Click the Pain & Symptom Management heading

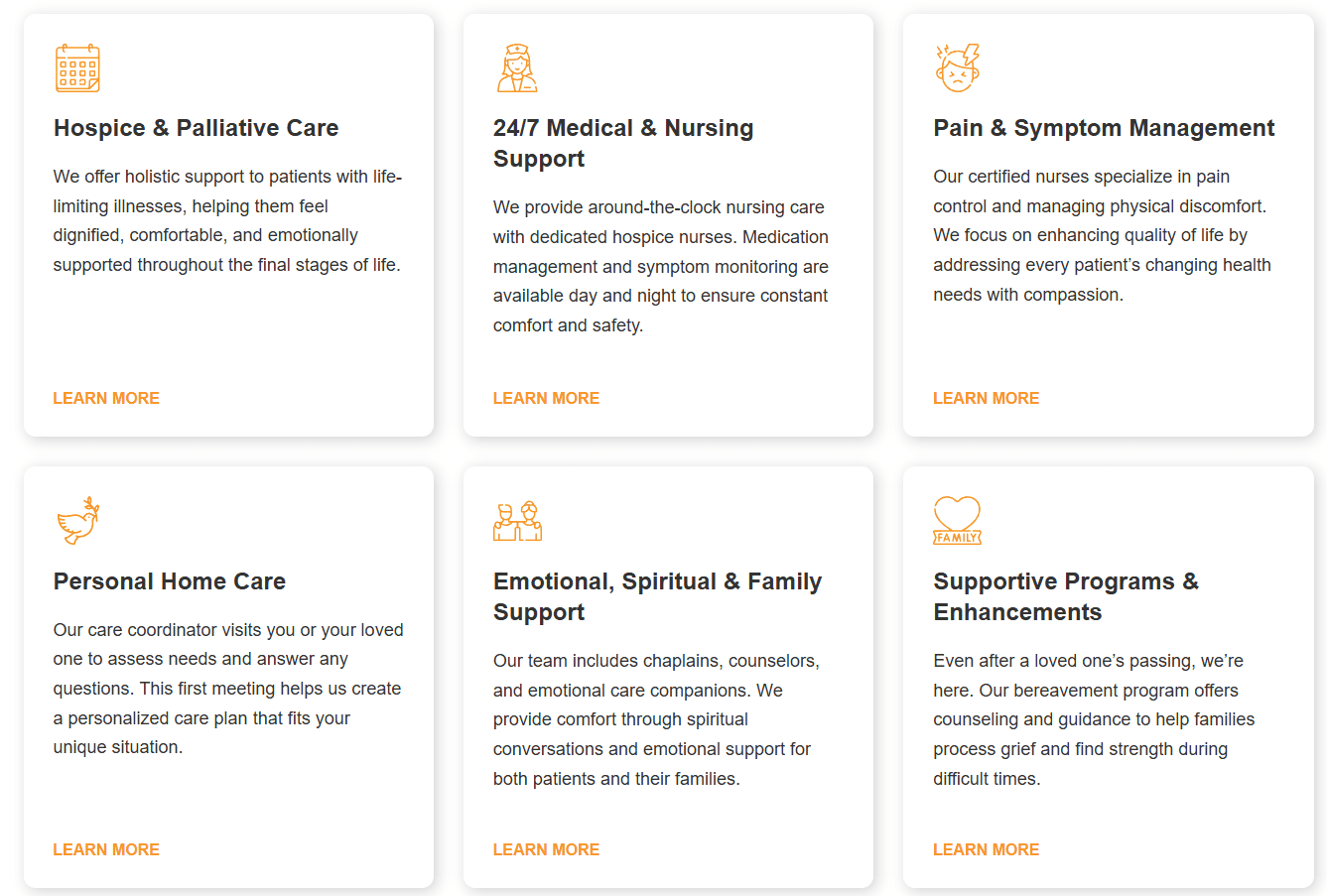point(1104,128)
